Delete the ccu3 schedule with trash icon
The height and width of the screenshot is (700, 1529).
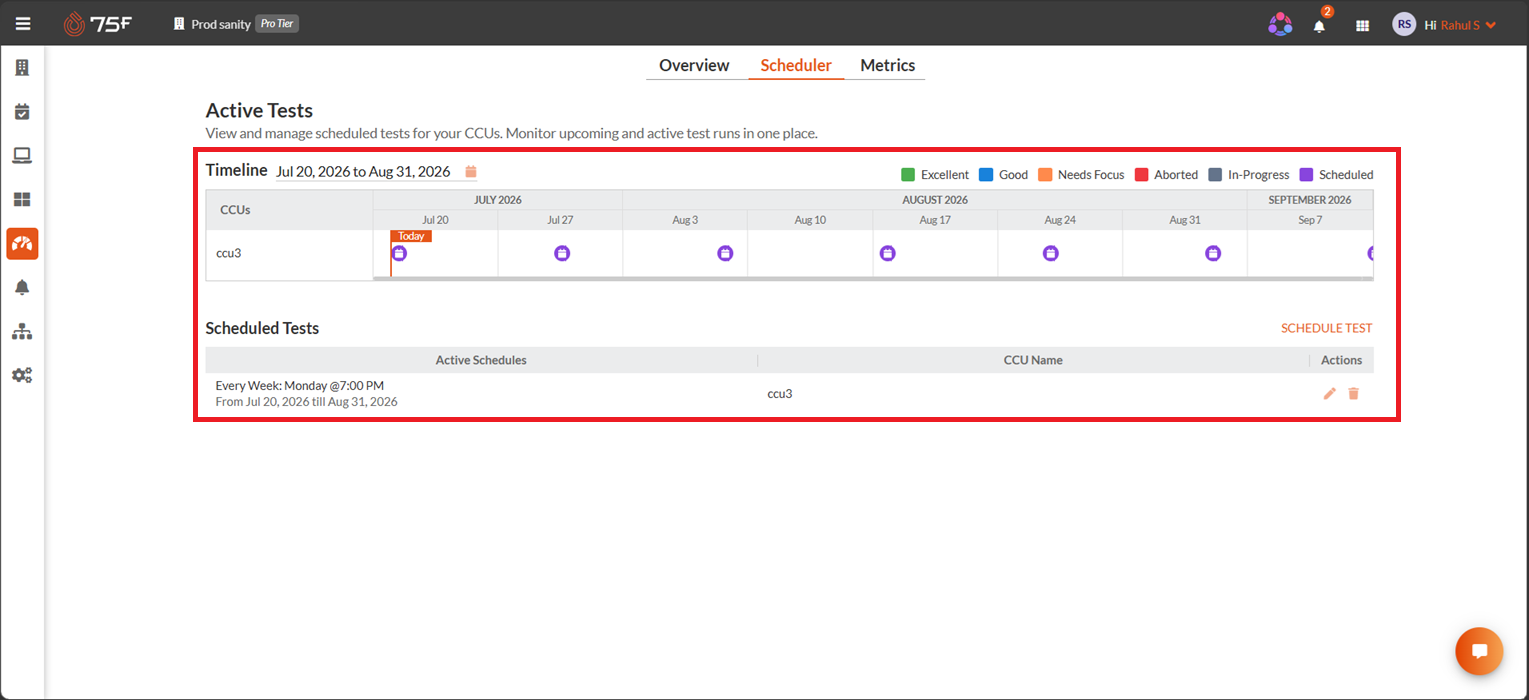click(1353, 393)
